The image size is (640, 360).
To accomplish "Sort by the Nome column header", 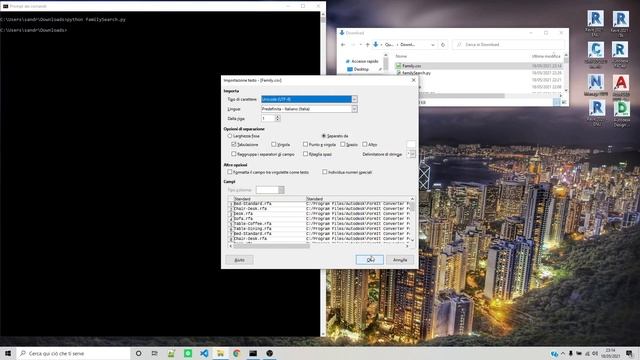I will tap(401, 56).
